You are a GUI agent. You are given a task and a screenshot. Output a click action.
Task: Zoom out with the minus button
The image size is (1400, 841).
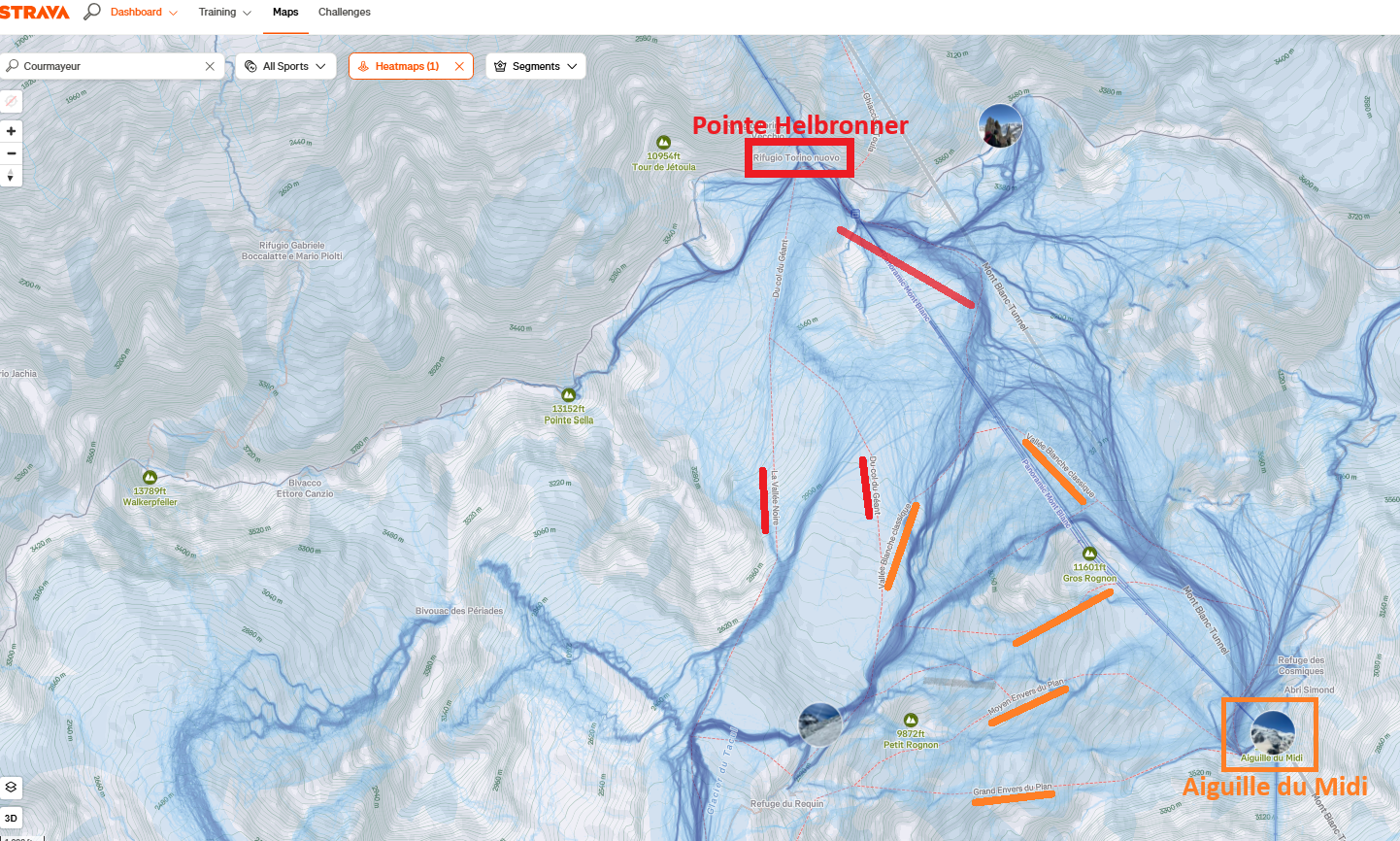(11, 153)
